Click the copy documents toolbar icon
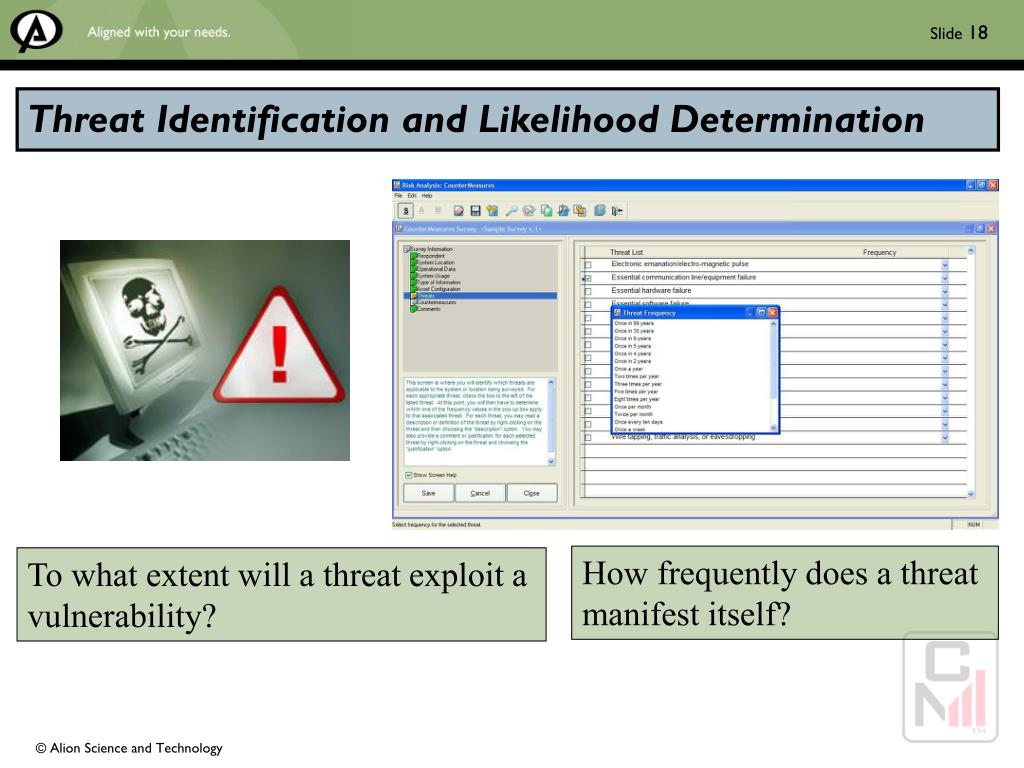This screenshot has height=768, width=1024. (546, 210)
